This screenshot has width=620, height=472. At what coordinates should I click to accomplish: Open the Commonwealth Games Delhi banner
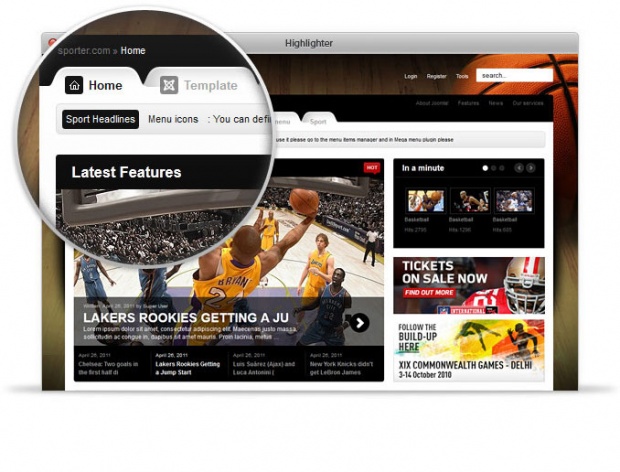(469, 350)
